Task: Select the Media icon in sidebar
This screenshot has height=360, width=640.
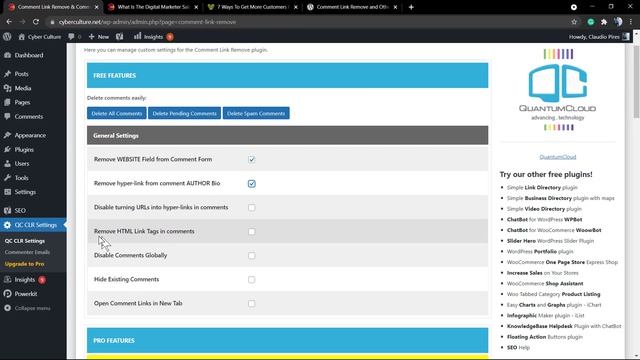Action: pyautogui.click(x=7, y=88)
